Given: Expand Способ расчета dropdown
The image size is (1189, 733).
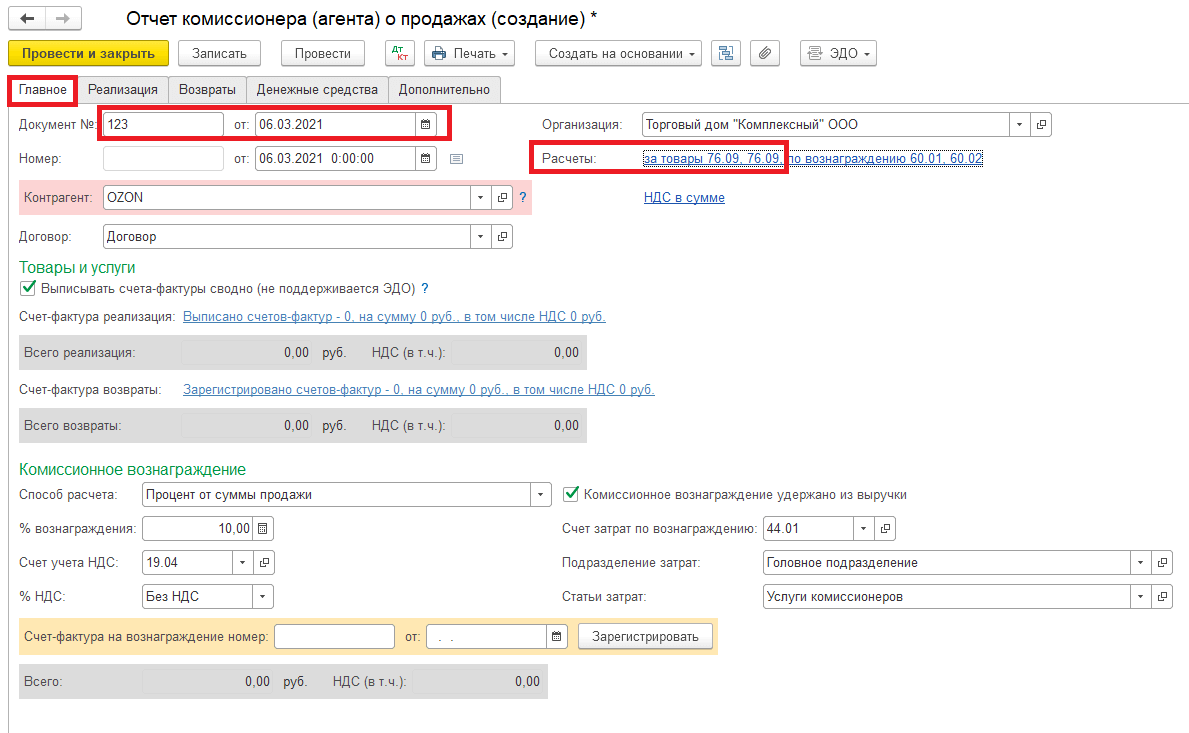Looking at the screenshot, I should (540, 494).
